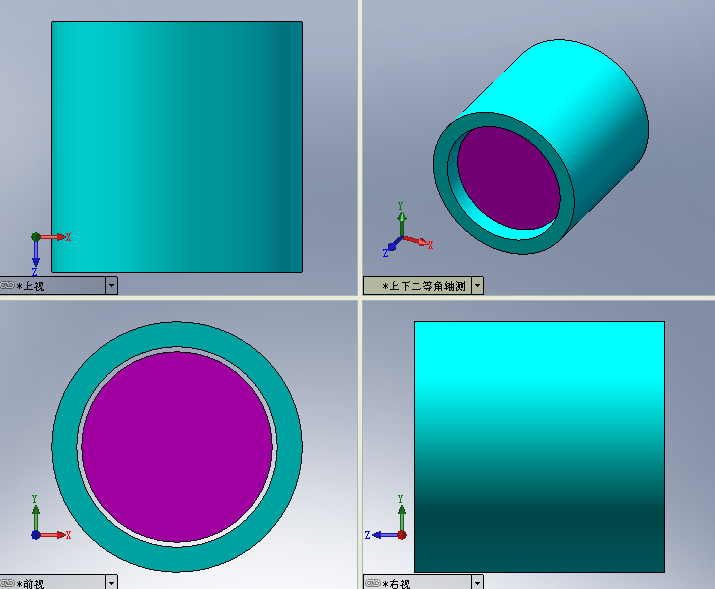Select the teal outer ring in front view
Viewport: 715px width, 589px height.
(x=64, y=447)
